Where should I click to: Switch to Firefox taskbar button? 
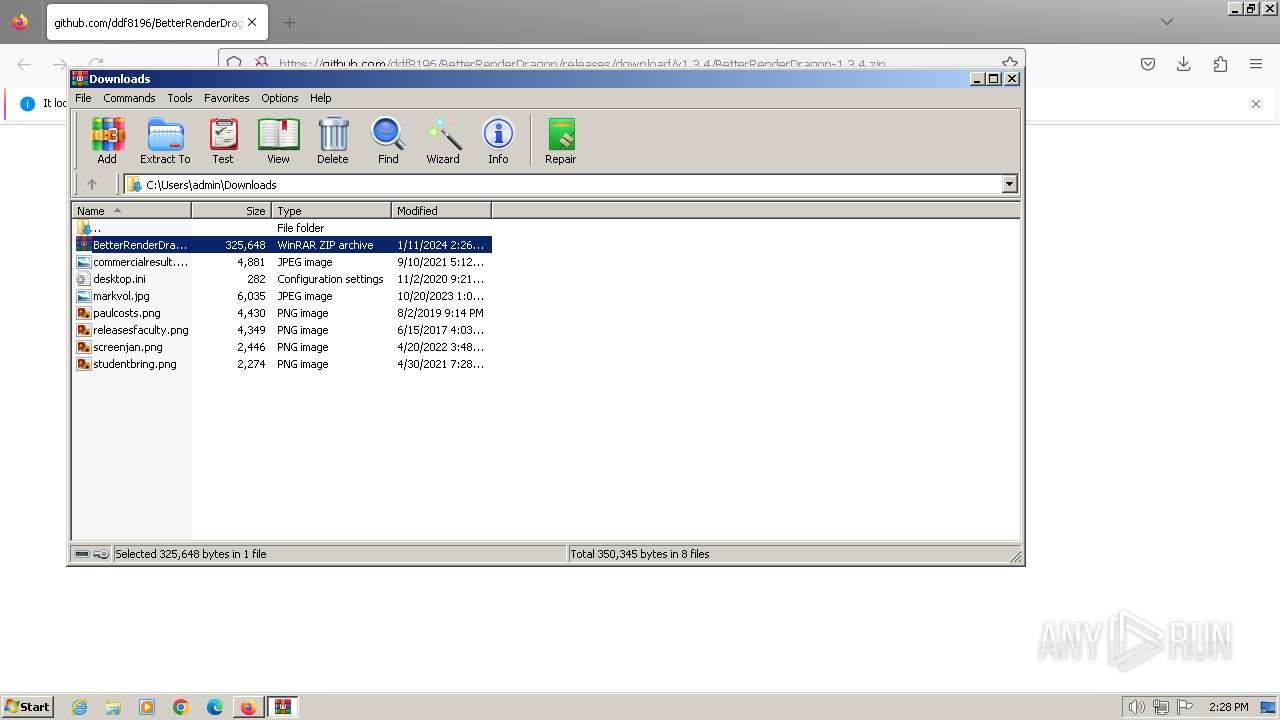(248, 707)
